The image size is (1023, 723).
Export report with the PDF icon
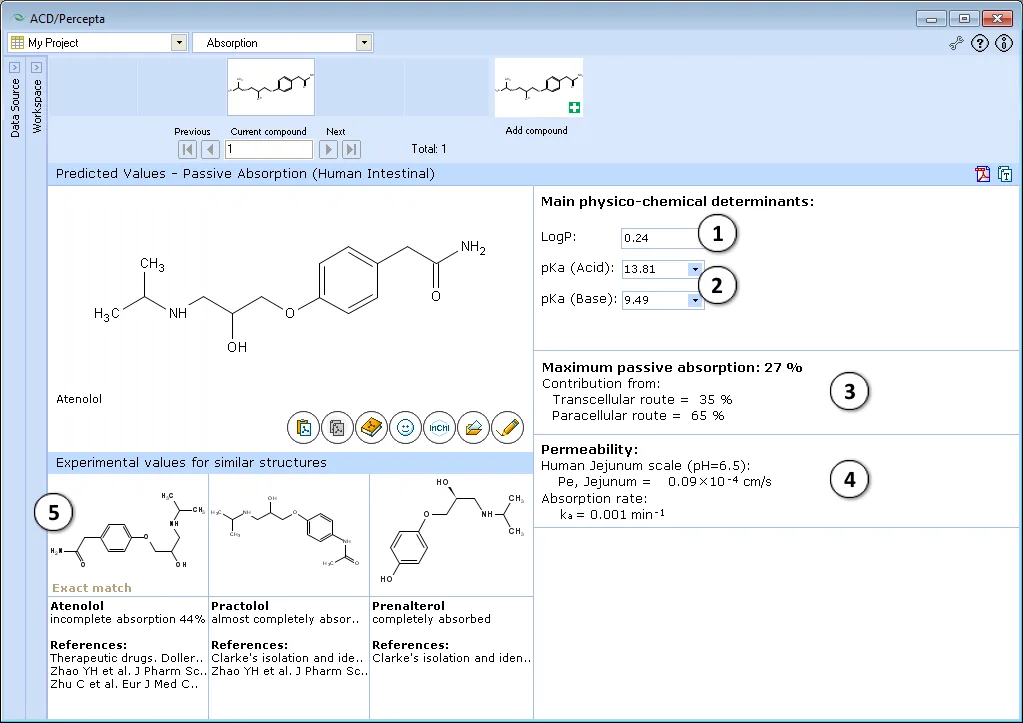pos(983,174)
